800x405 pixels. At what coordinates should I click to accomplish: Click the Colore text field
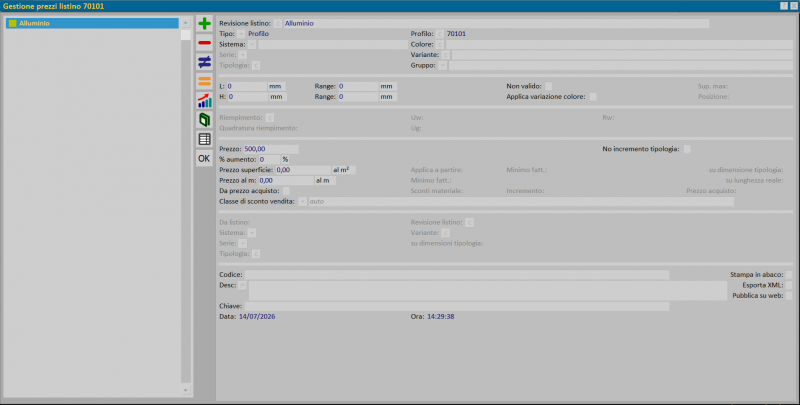tap(619, 44)
